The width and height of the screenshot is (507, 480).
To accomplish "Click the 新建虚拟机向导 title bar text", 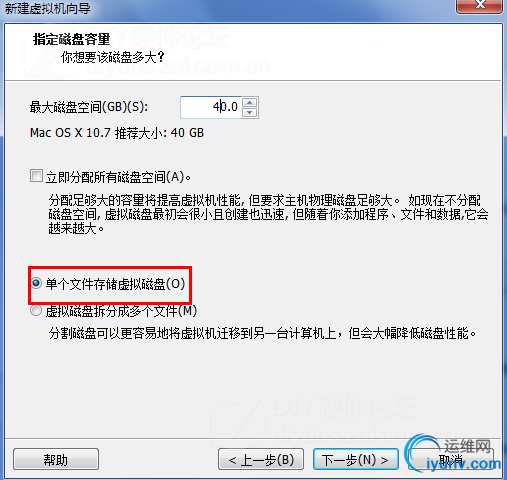I will pos(47,8).
